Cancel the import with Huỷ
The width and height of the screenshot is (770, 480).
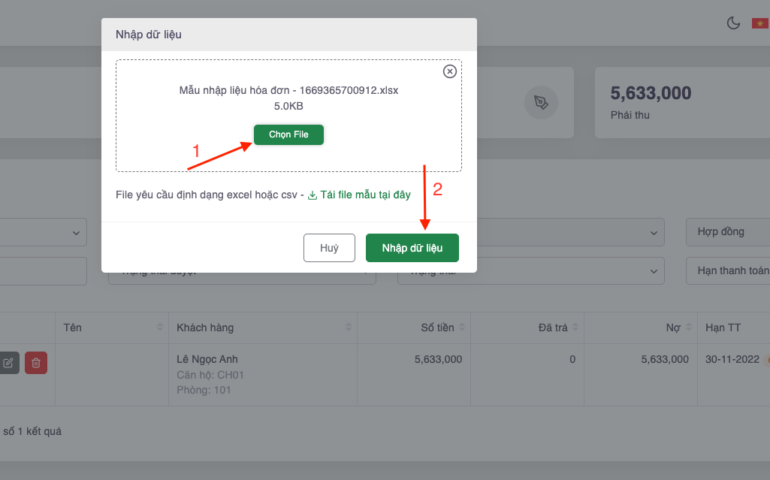tap(329, 248)
